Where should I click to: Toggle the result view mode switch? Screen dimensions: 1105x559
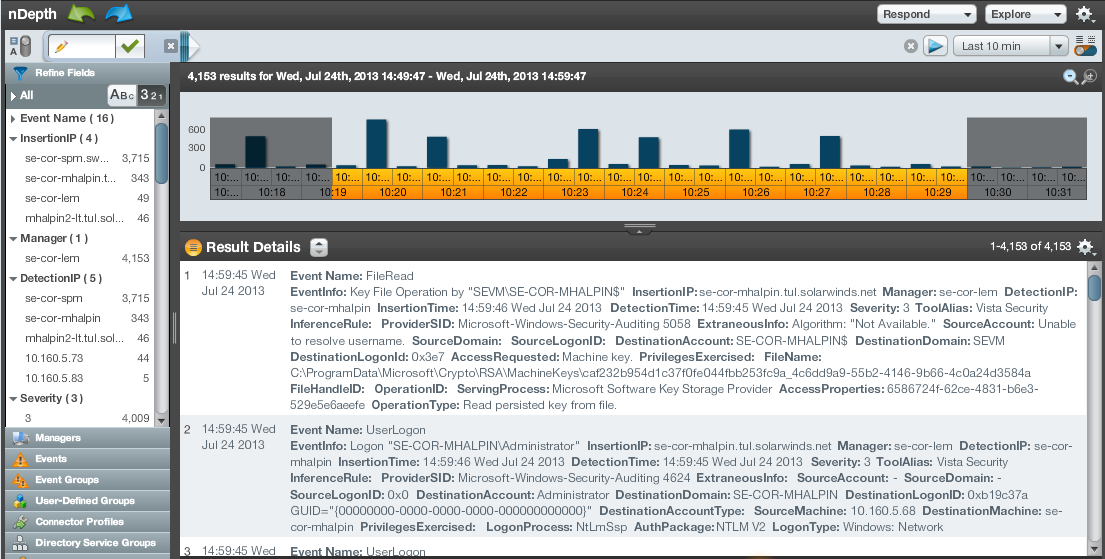[1085, 47]
